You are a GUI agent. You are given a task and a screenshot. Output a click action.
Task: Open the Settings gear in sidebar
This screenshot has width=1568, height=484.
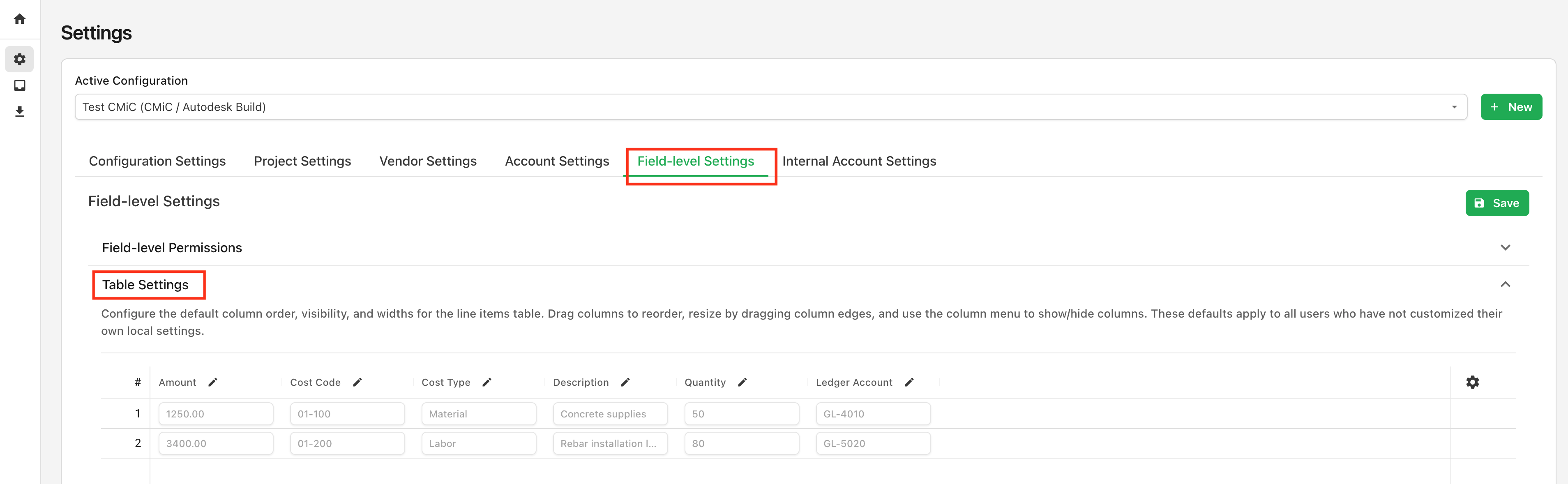(19, 59)
